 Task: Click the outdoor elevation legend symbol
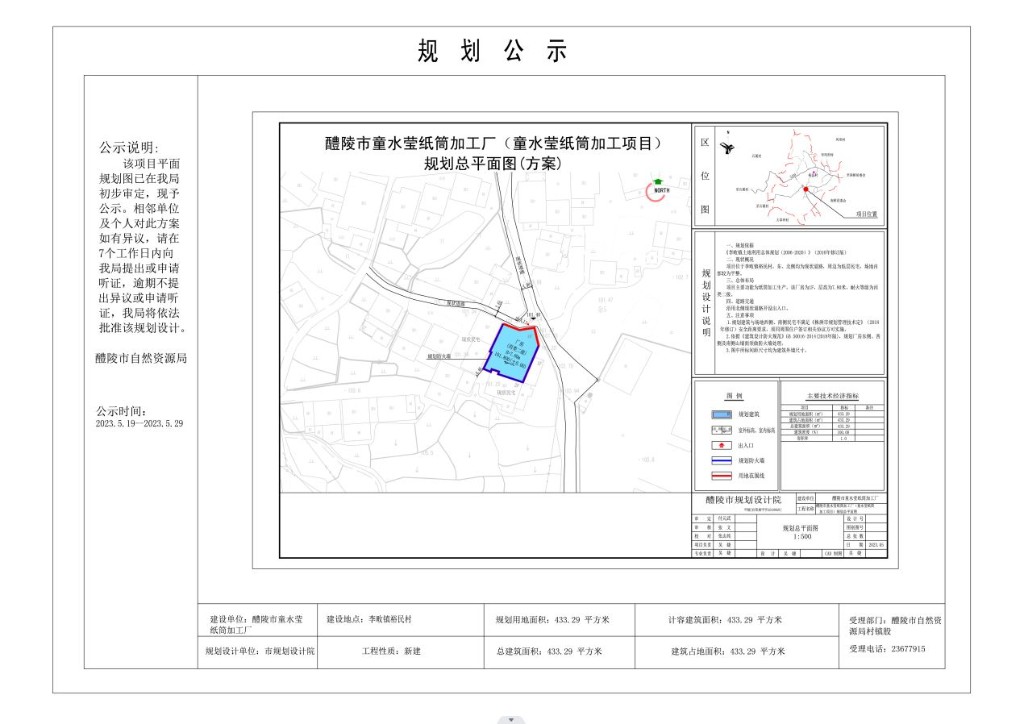point(717,430)
